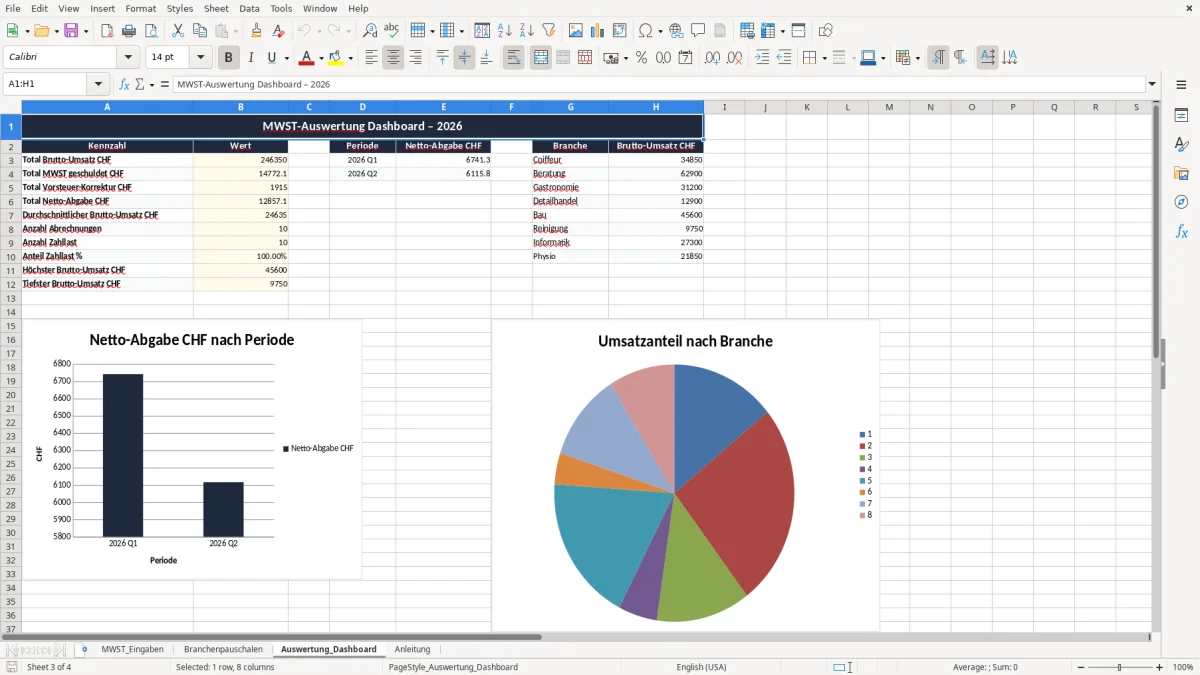Click the Add Decimal Place icon
This screenshot has width=1200, height=675.
[x=712, y=58]
